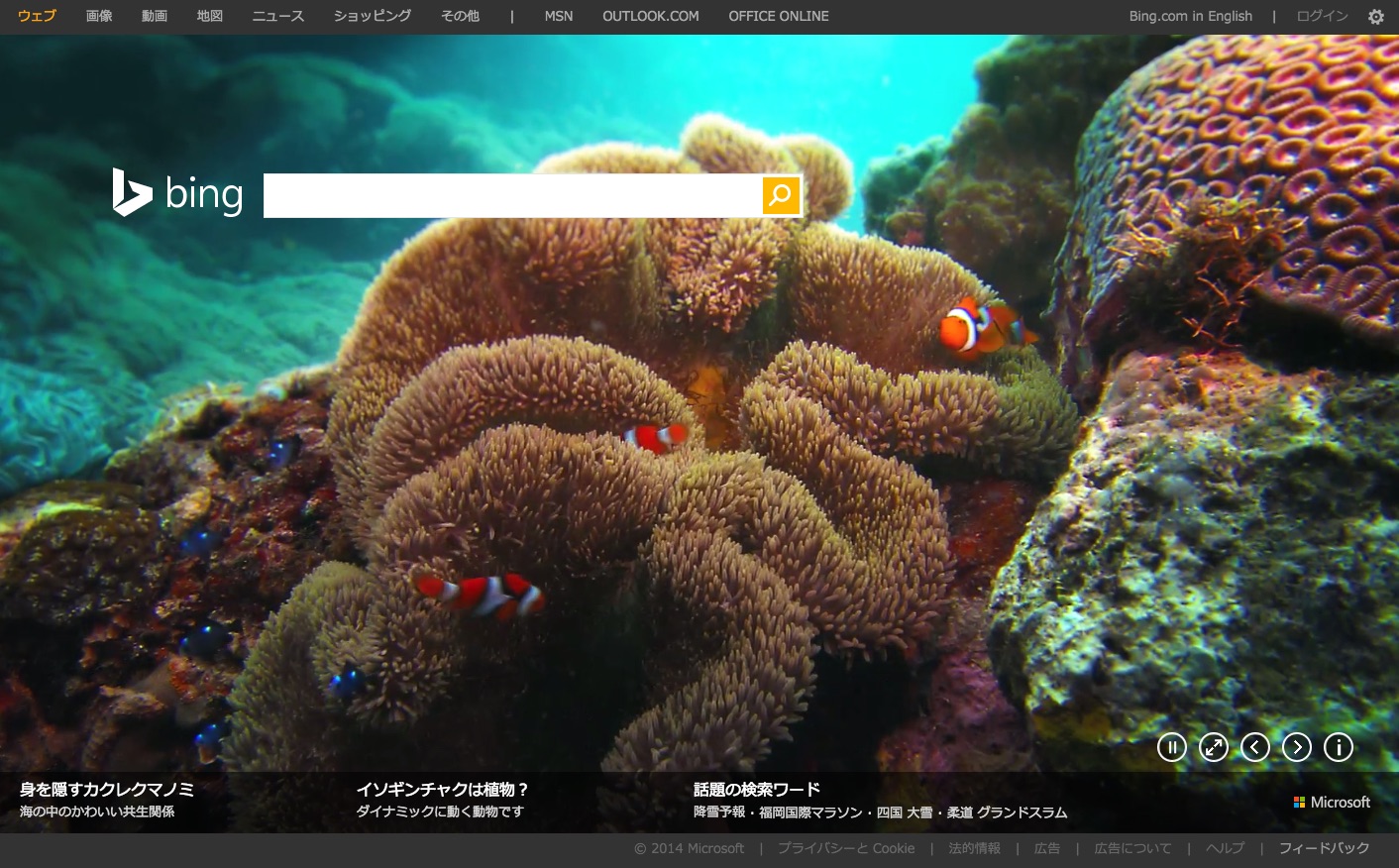The image size is (1399, 868).
Task: Expand the その他 menu
Action: (460, 17)
